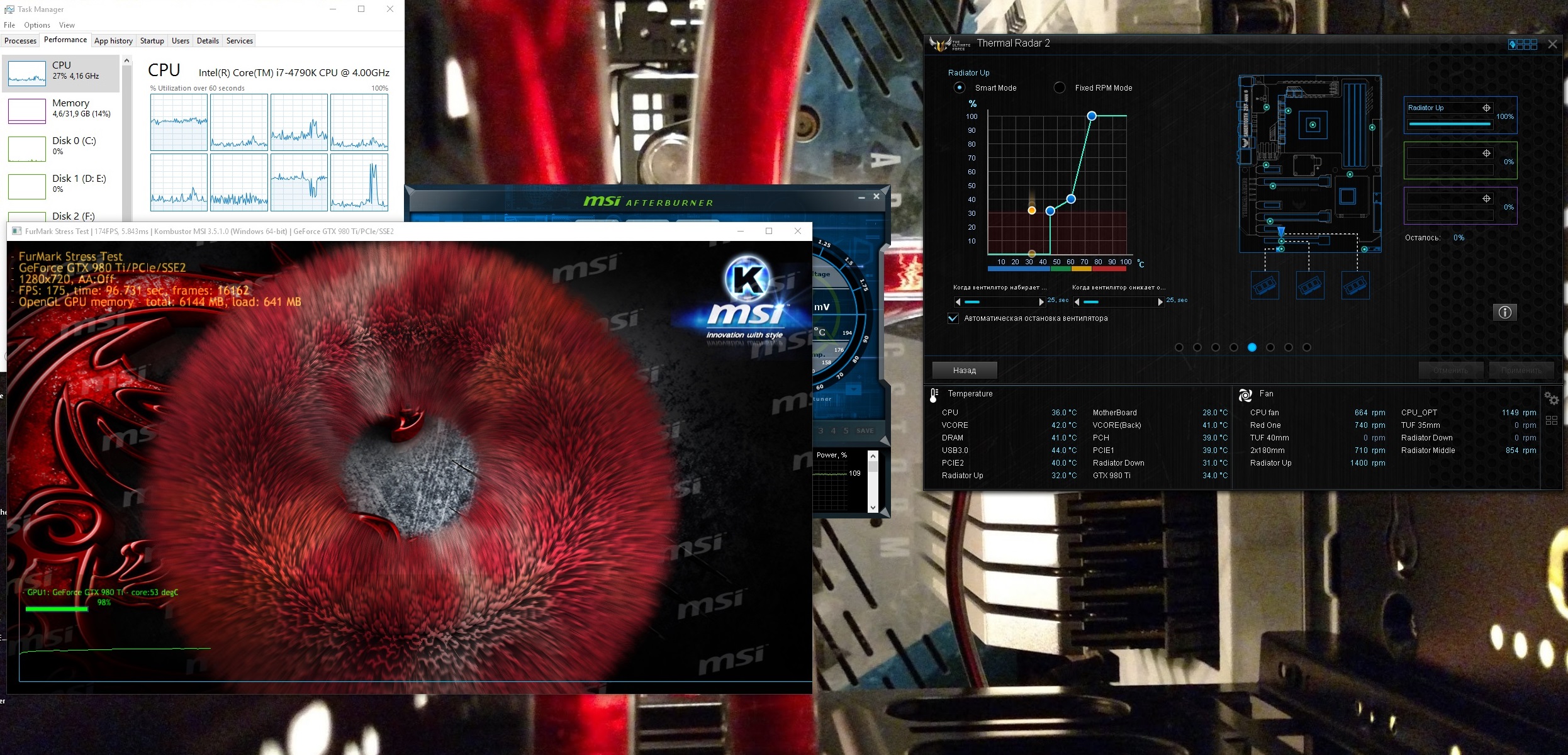This screenshot has height=755, width=1568.
Task: Open Thermal Radar monitor settings gears icon
Action: (1551, 398)
